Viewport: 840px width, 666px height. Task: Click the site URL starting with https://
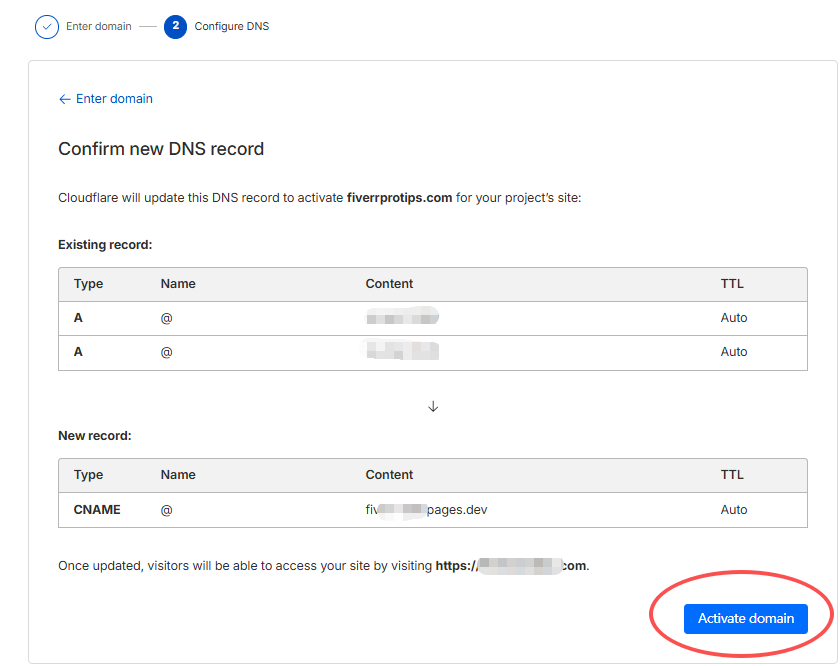pyautogui.click(x=511, y=566)
